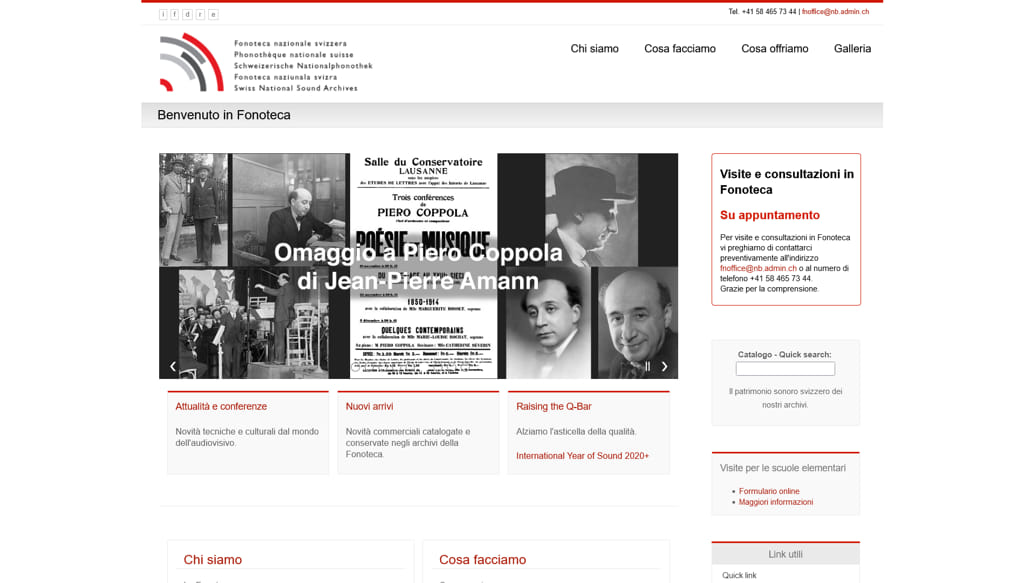
Task: Switch site language to Italian (i)
Action: pyautogui.click(x=163, y=14)
